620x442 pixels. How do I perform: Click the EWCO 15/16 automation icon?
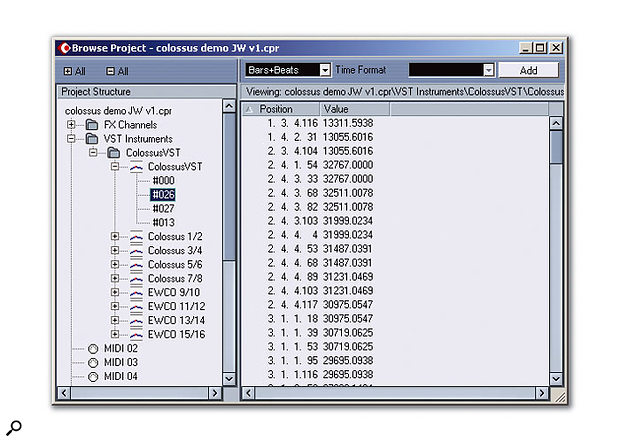[x=136, y=334]
